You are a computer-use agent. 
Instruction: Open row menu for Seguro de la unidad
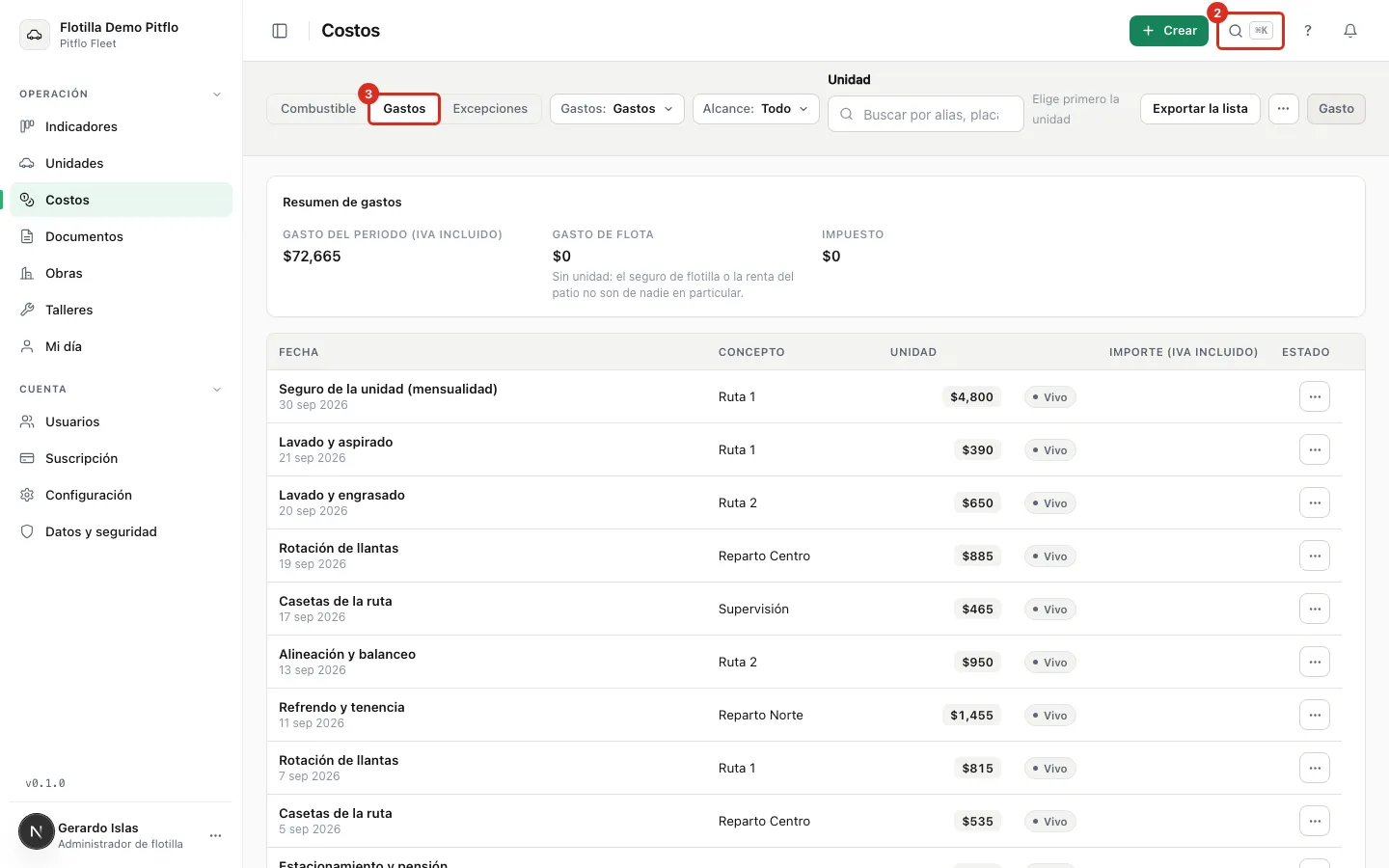click(x=1315, y=396)
